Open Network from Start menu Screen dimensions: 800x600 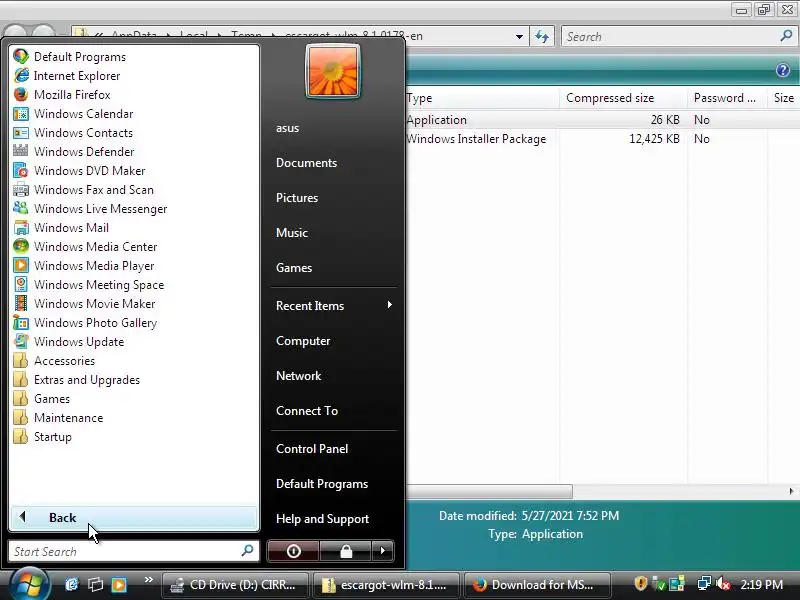(x=298, y=376)
